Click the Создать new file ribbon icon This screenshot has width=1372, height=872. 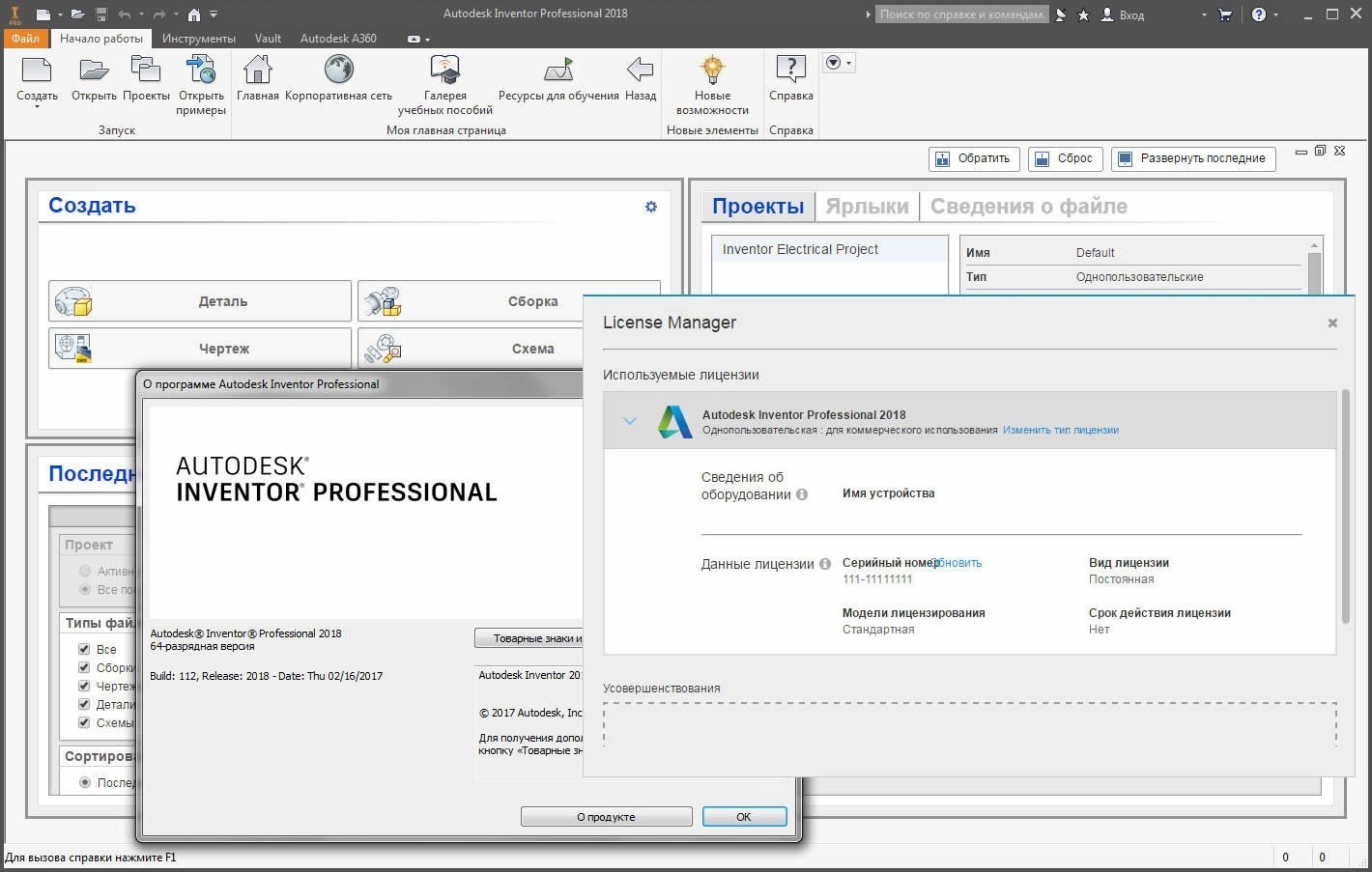pos(37,70)
